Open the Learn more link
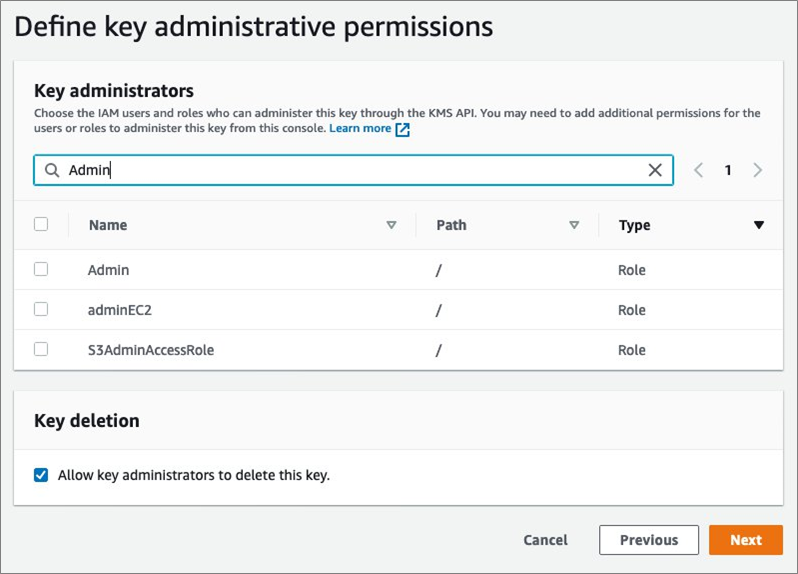Image resolution: width=798 pixels, height=574 pixels. pyautogui.click(x=360, y=129)
